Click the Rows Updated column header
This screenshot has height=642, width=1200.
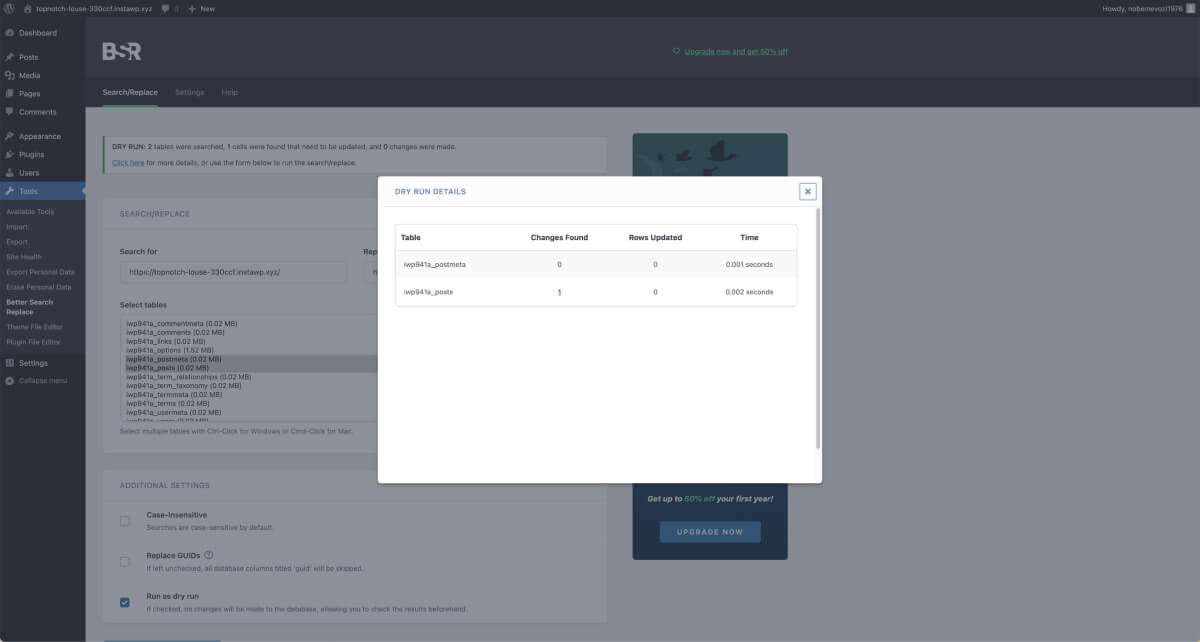[655, 237]
